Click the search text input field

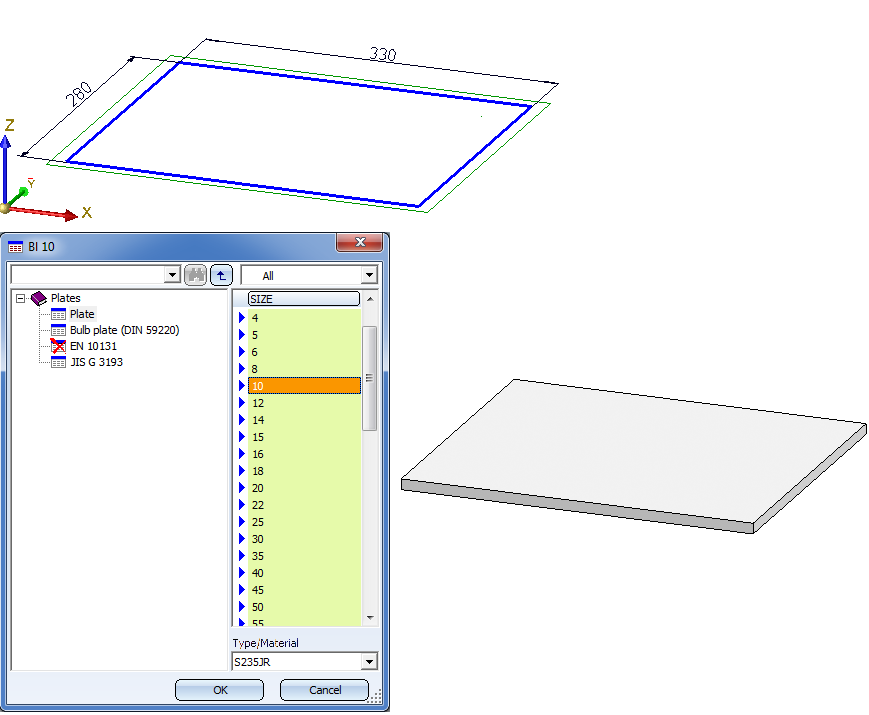click(x=88, y=275)
